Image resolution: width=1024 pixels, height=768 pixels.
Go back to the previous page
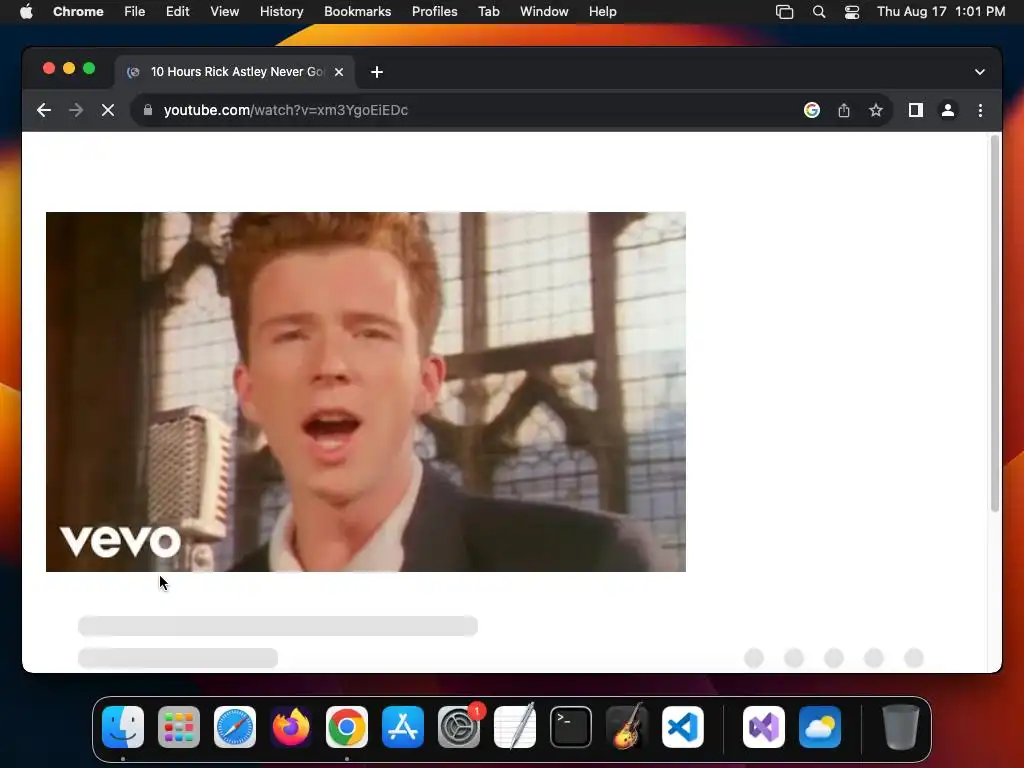tap(44, 110)
